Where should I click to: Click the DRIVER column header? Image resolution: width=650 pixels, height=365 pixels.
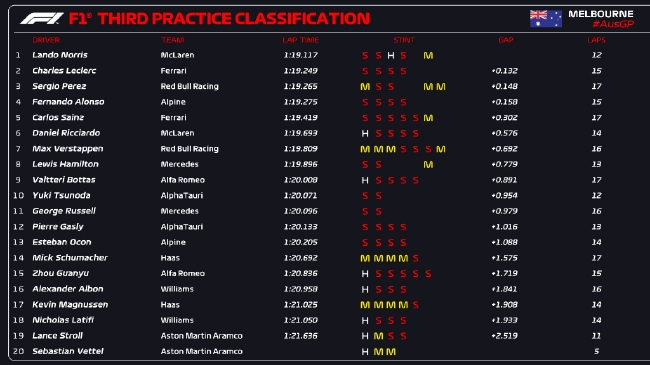pos(46,40)
